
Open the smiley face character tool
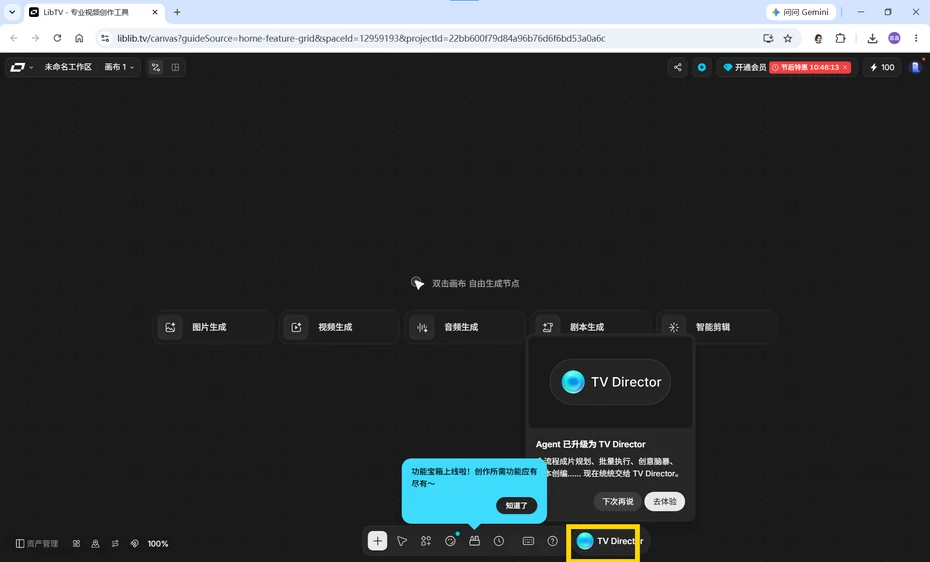pos(450,541)
